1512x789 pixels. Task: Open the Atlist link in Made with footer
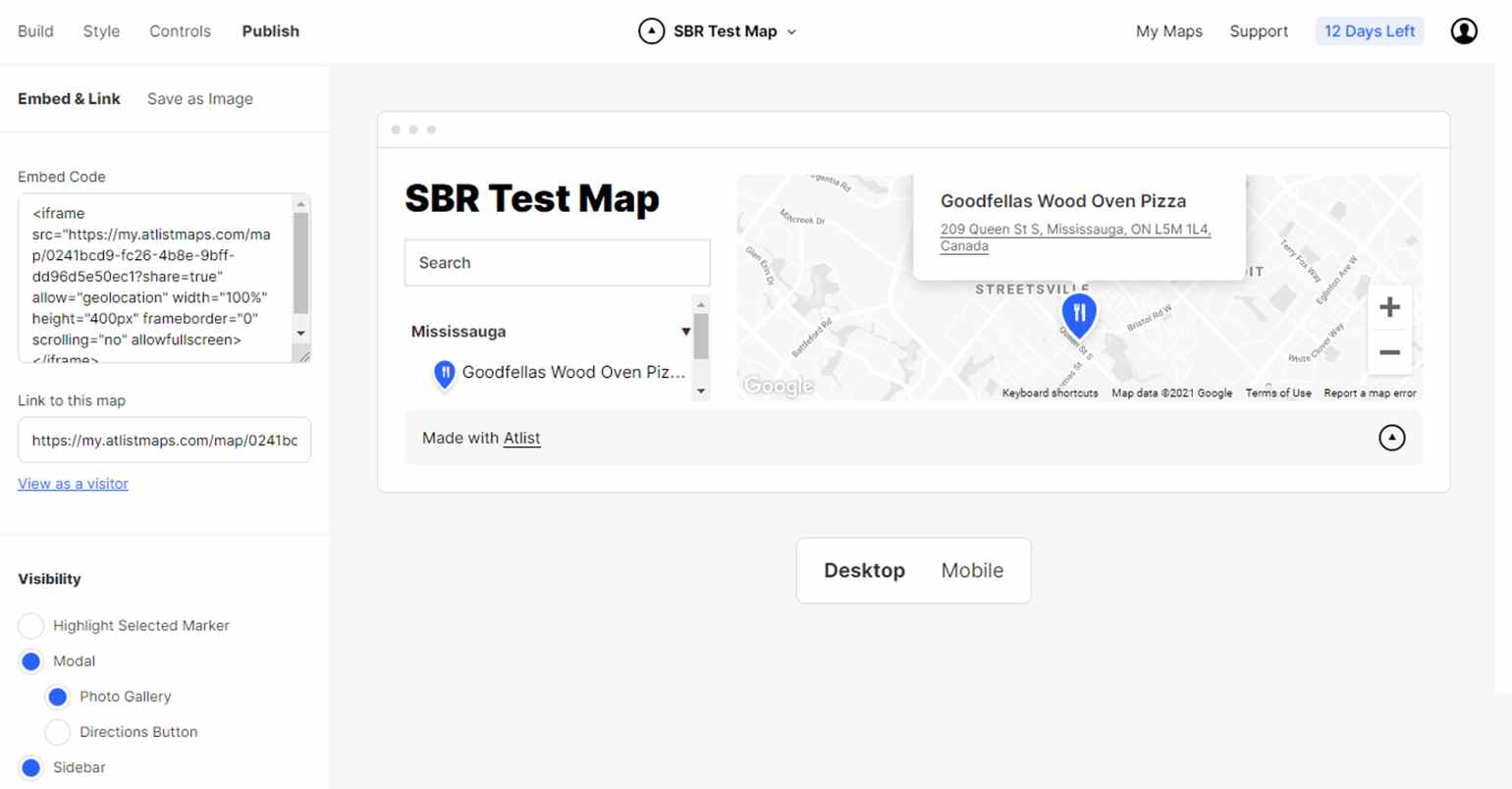(521, 439)
